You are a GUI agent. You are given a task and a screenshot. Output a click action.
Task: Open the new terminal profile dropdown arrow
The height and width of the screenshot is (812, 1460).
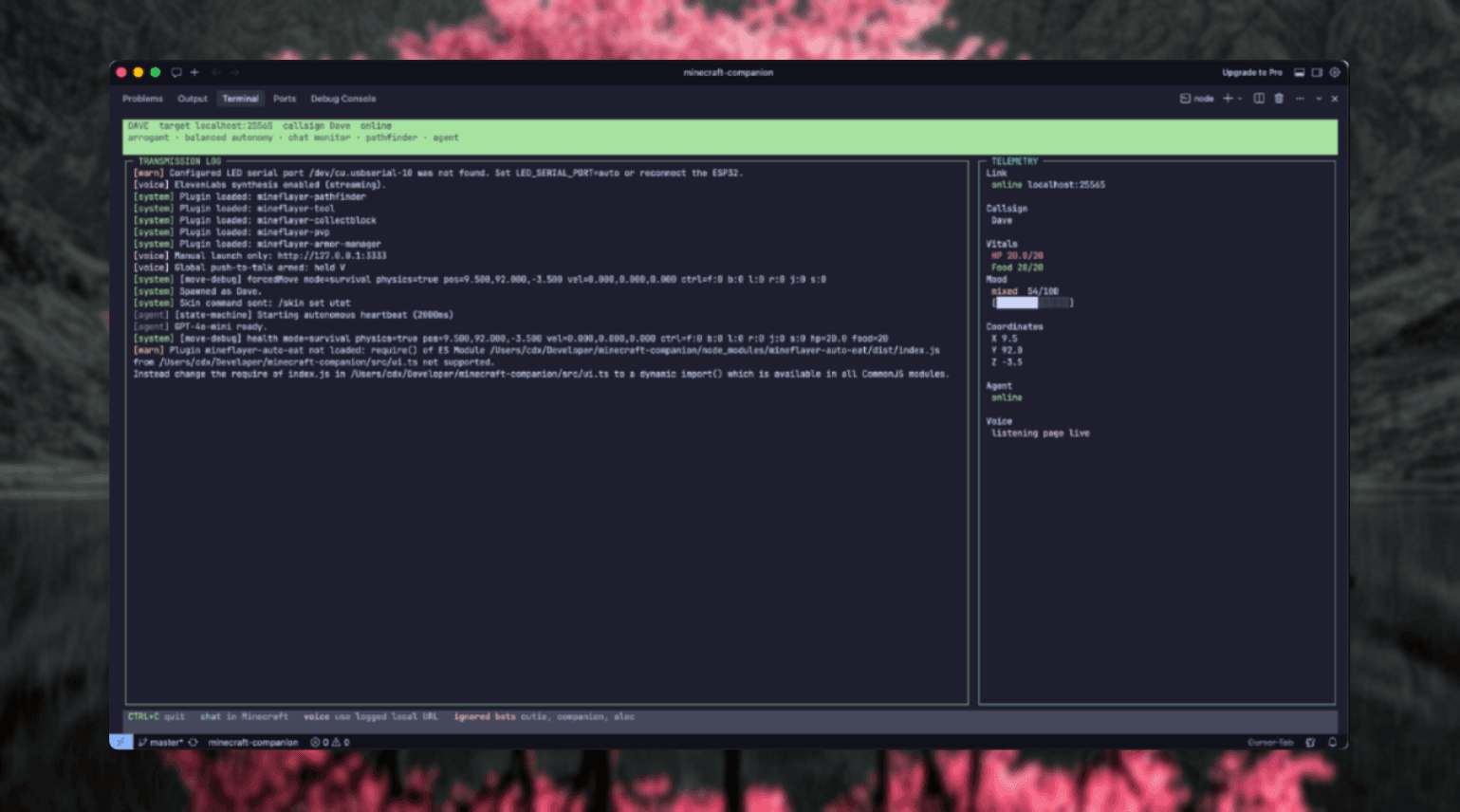pos(1240,99)
